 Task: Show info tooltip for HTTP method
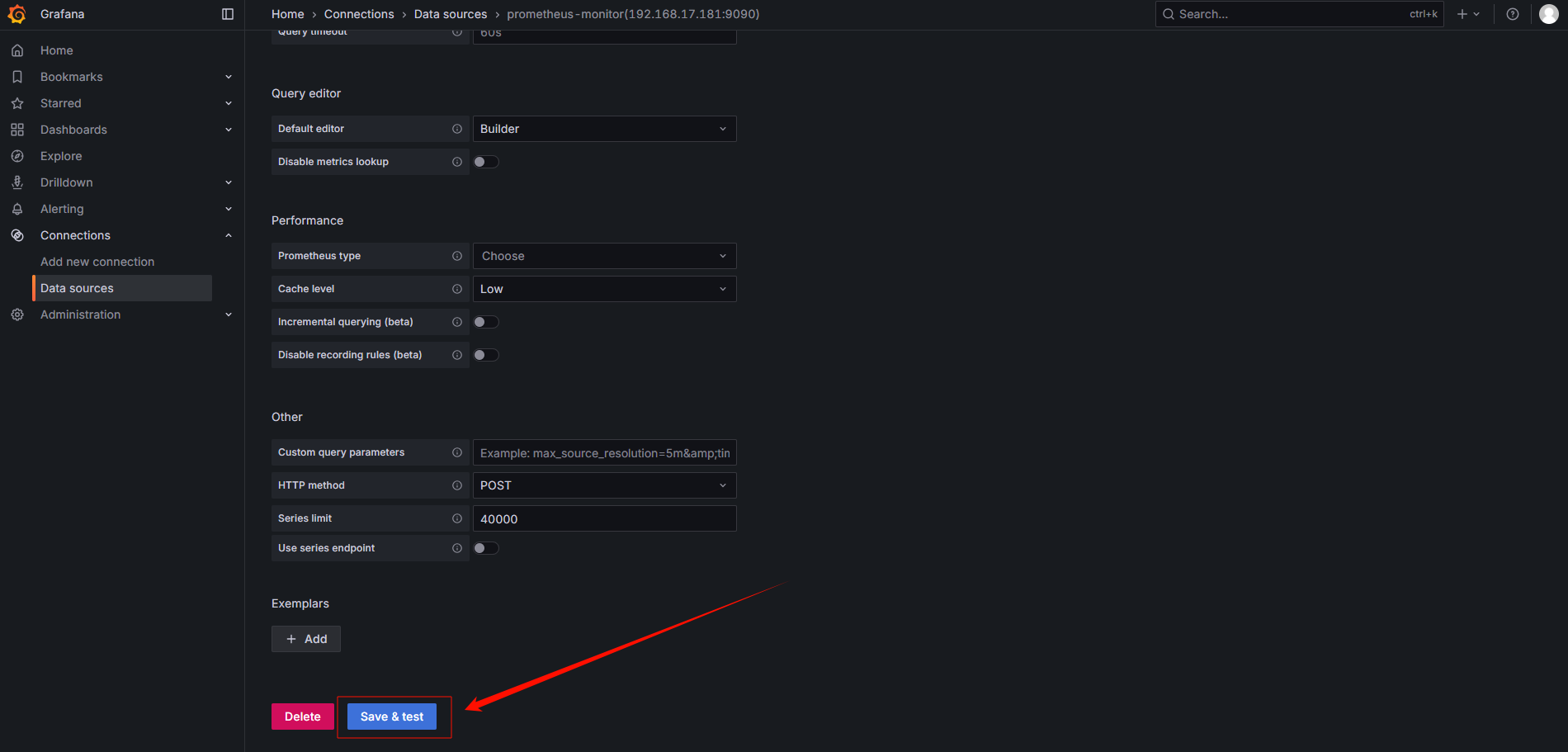[x=457, y=485]
